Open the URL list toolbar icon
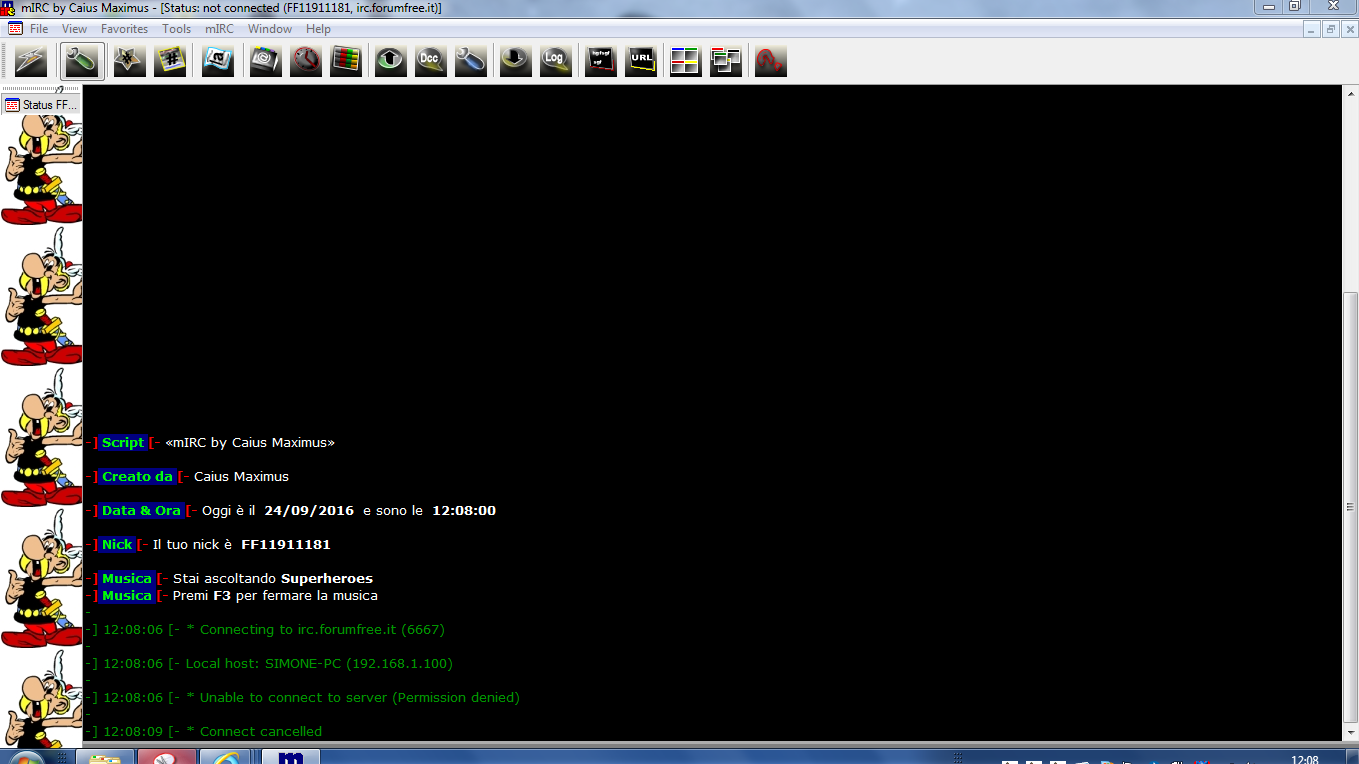This screenshot has height=764, width=1359. (641, 61)
